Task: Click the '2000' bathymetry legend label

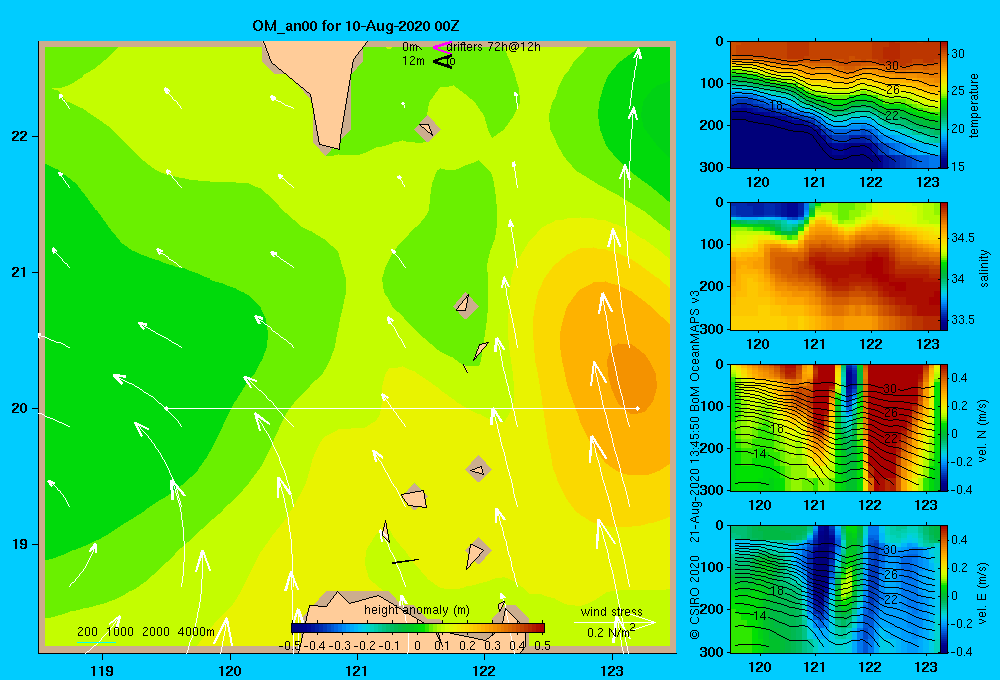Action: tap(156, 632)
